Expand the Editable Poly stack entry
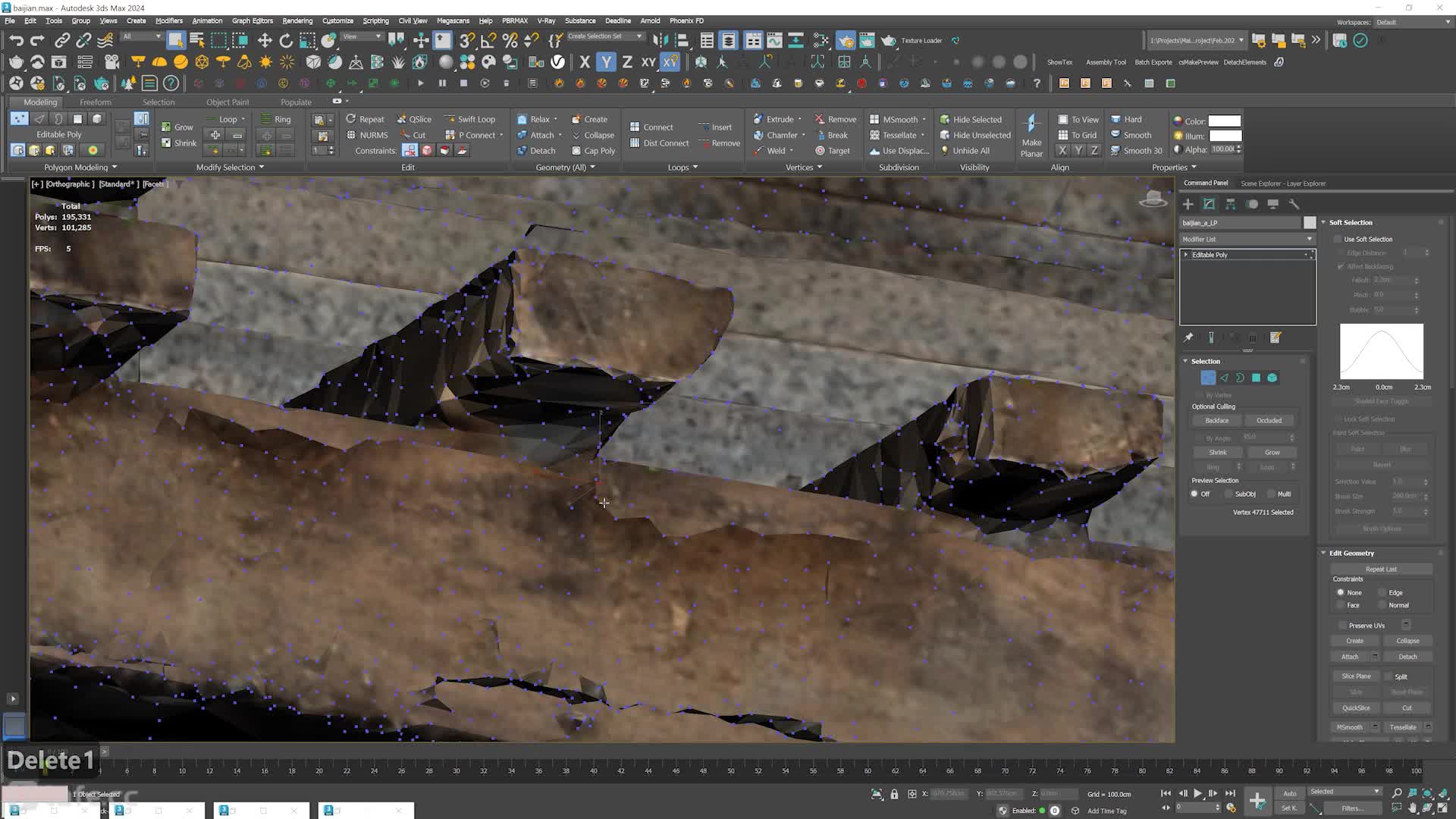The height and width of the screenshot is (819, 1456). click(1186, 255)
